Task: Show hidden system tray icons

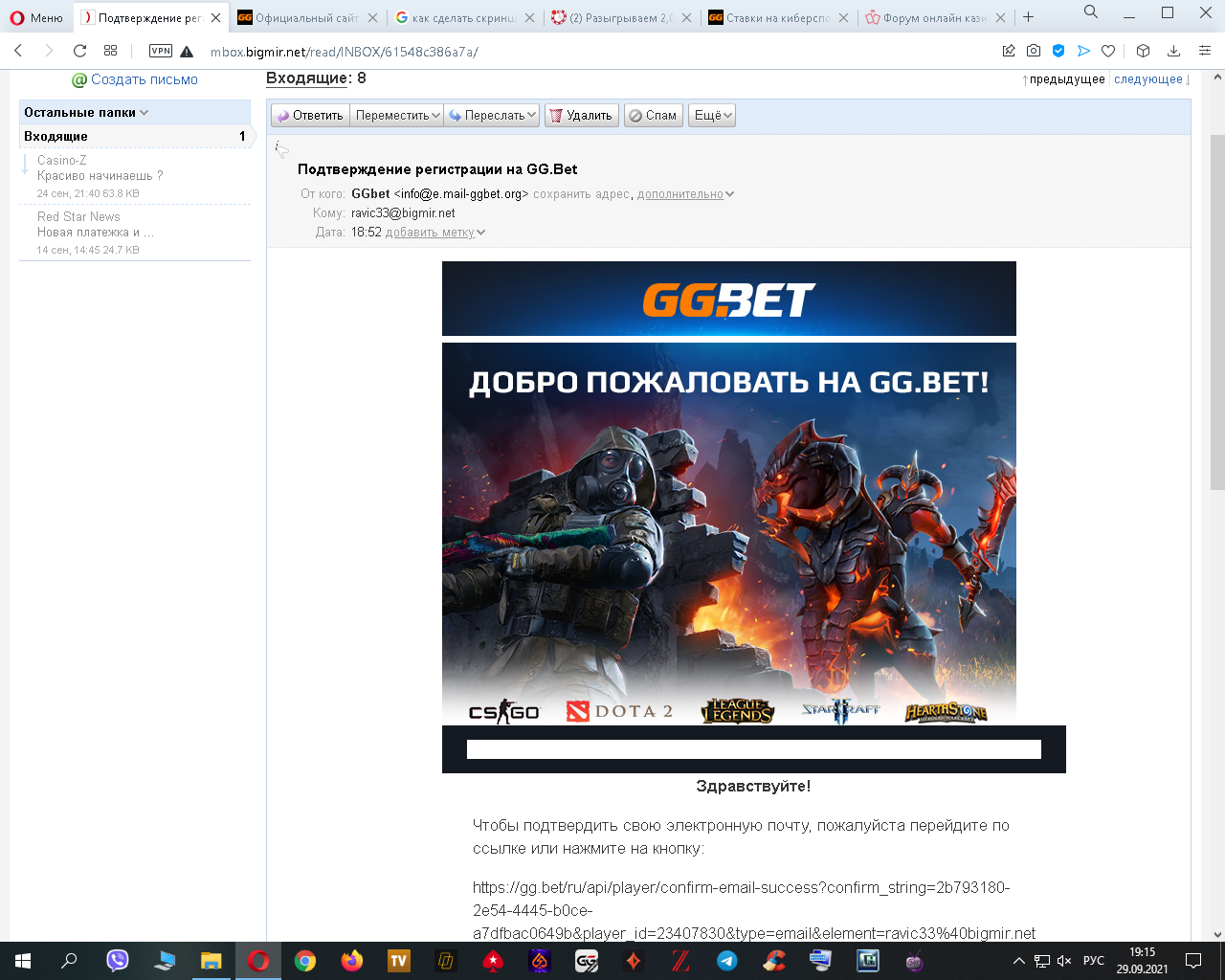Action: tap(1018, 961)
